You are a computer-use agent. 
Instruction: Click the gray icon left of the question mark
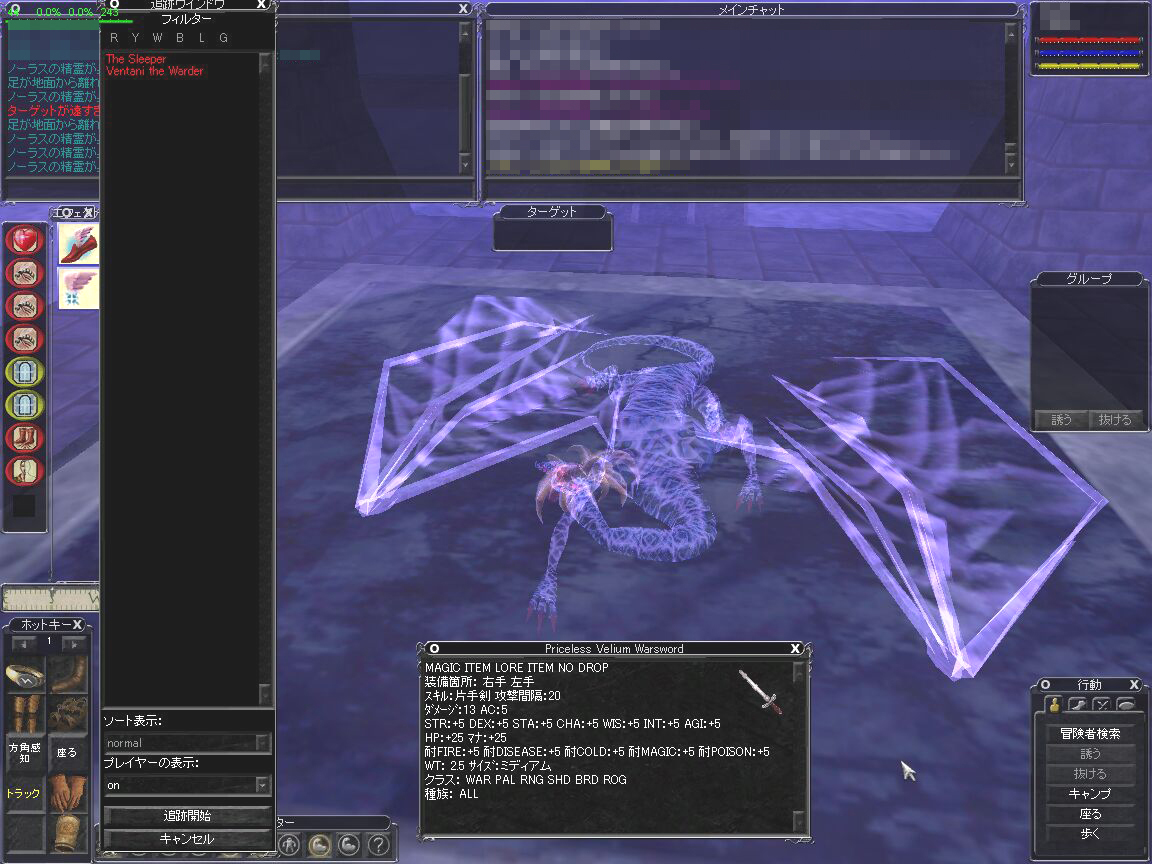[348, 845]
